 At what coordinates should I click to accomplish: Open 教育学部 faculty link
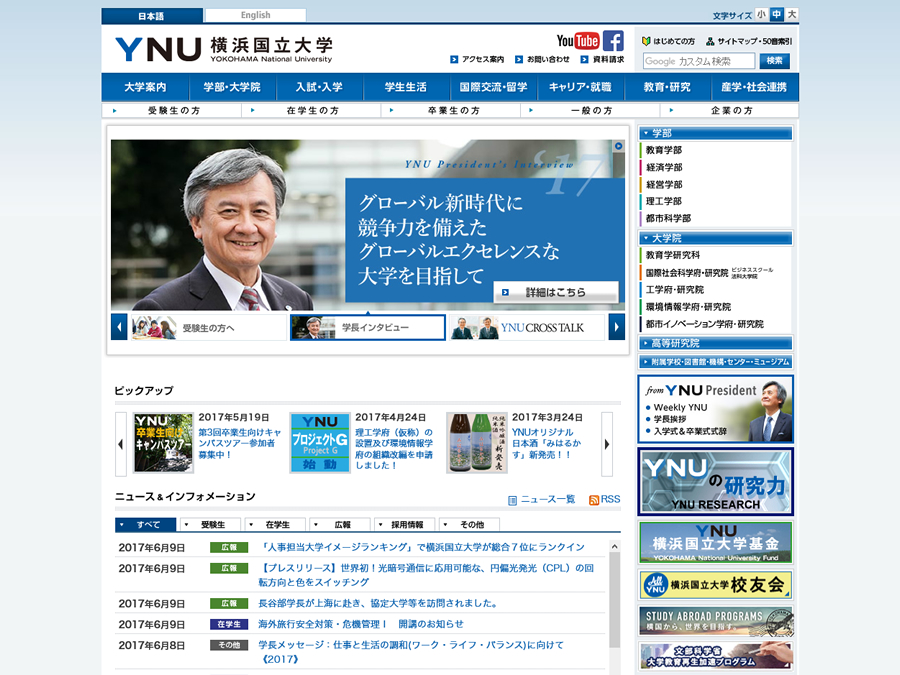coord(664,150)
